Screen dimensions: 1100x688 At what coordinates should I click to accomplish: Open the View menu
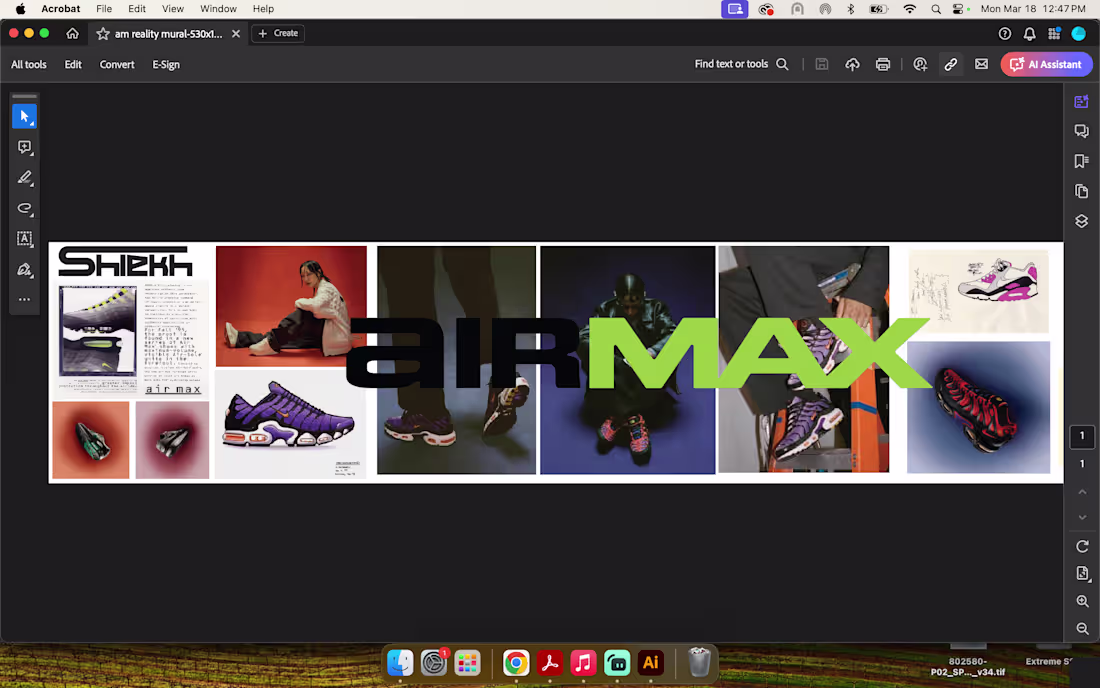click(173, 8)
